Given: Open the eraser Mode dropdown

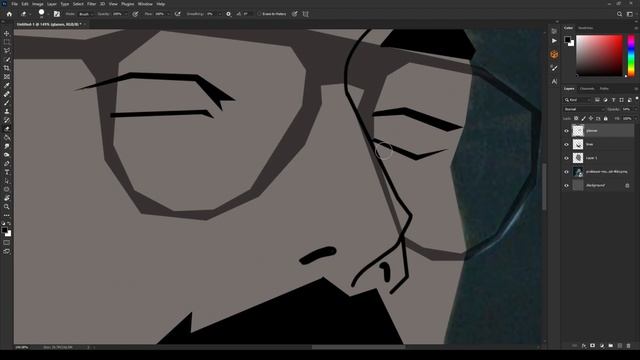Looking at the screenshot, I should point(86,14).
